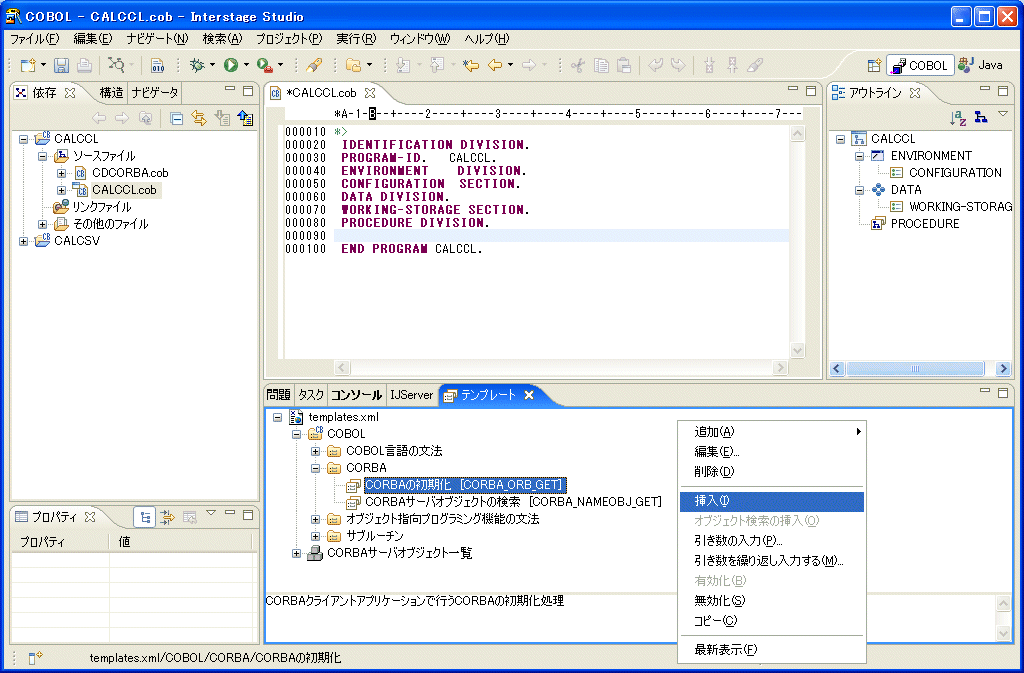Choose 最新表示(F) in context menu
1024x673 pixels.
coord(772,650)
